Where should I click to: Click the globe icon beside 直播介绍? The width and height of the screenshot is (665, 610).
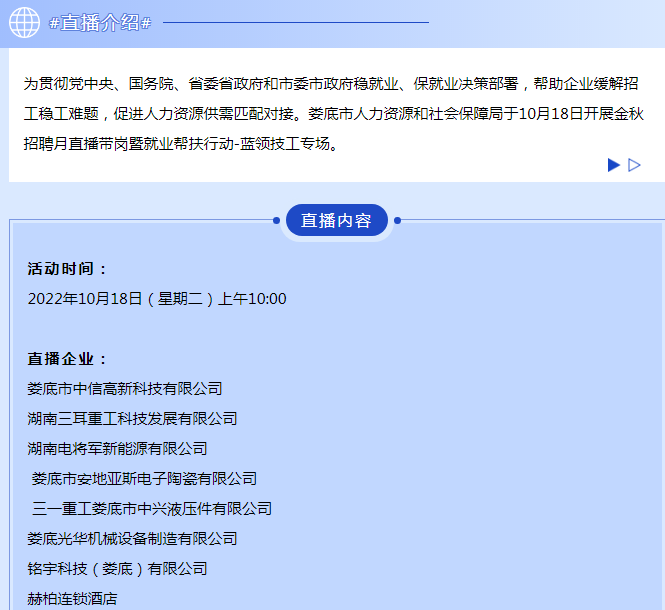(x=24, y=22)
